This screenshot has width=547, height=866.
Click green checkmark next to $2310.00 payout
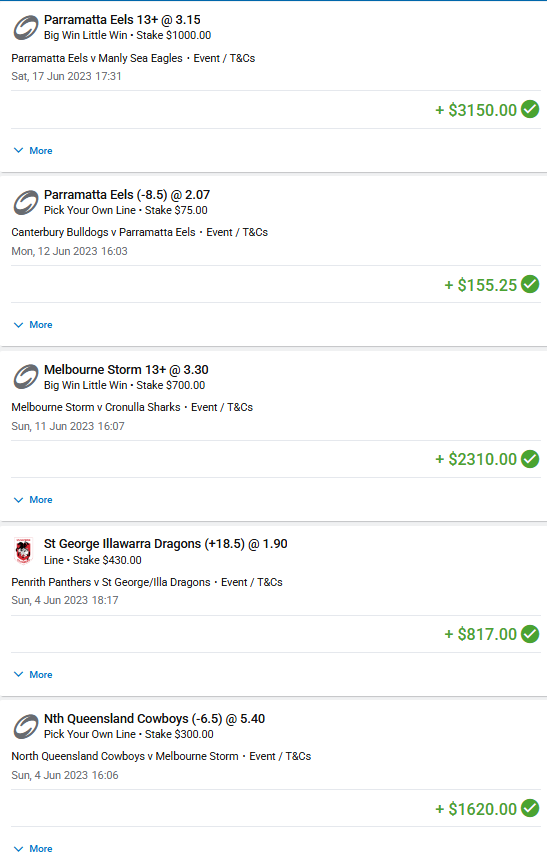[530, 458]
